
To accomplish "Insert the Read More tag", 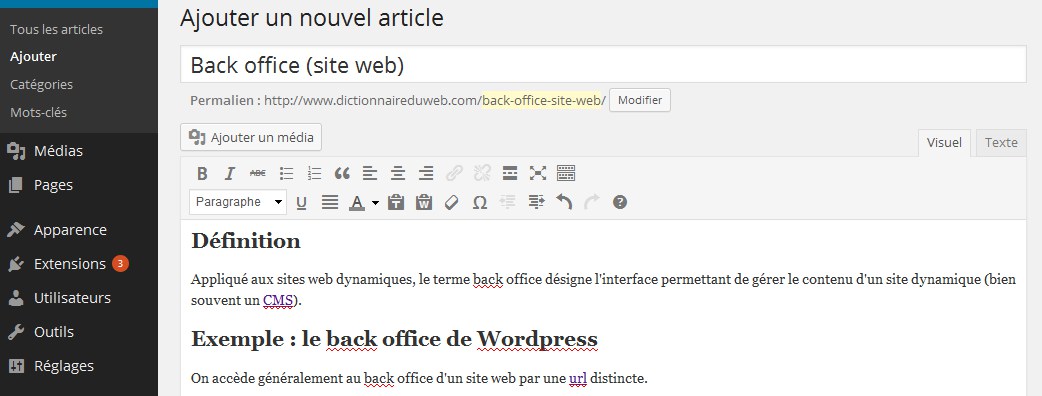I will click(x=510, y=174).
